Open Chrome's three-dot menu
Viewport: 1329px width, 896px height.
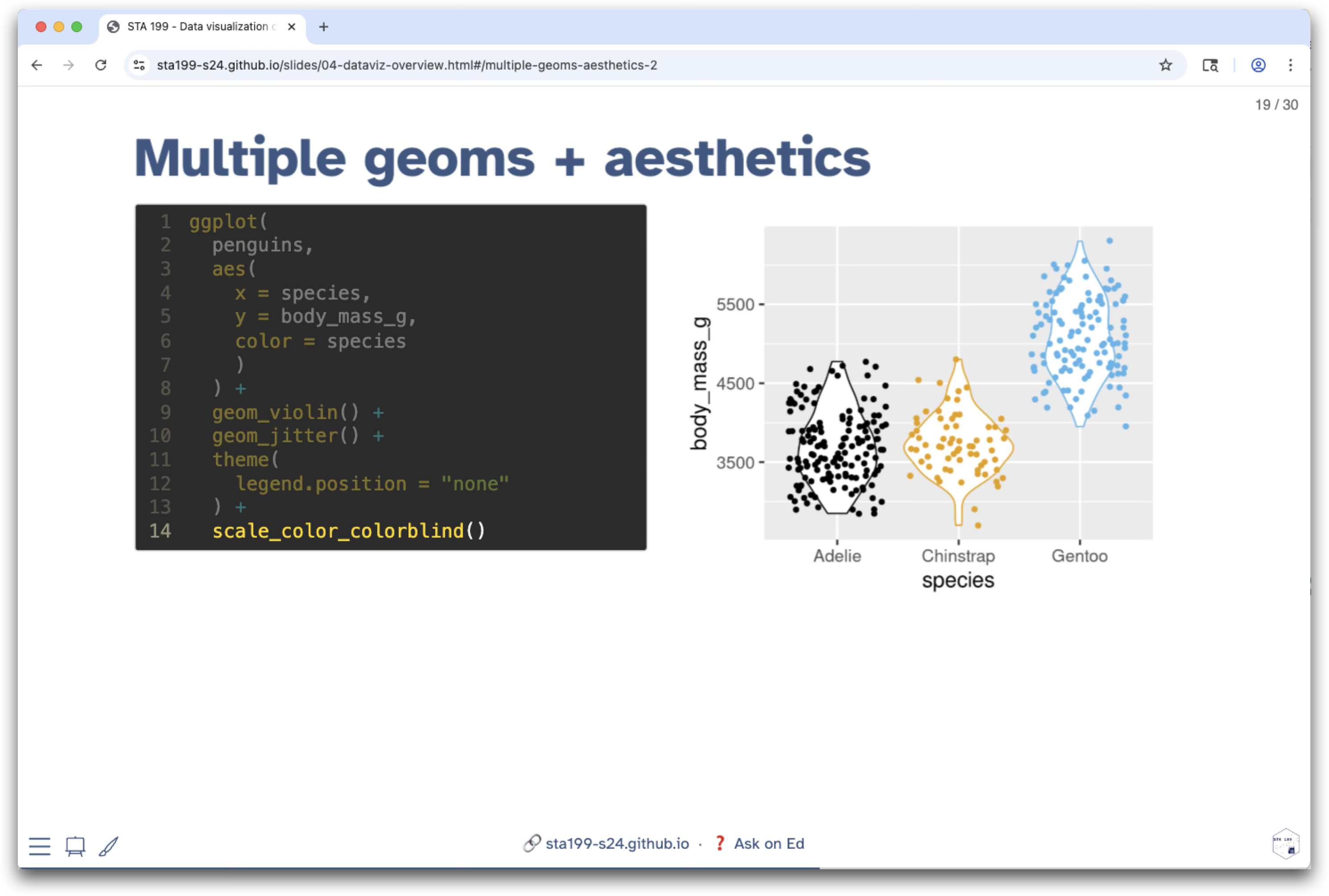[1290, 65]
